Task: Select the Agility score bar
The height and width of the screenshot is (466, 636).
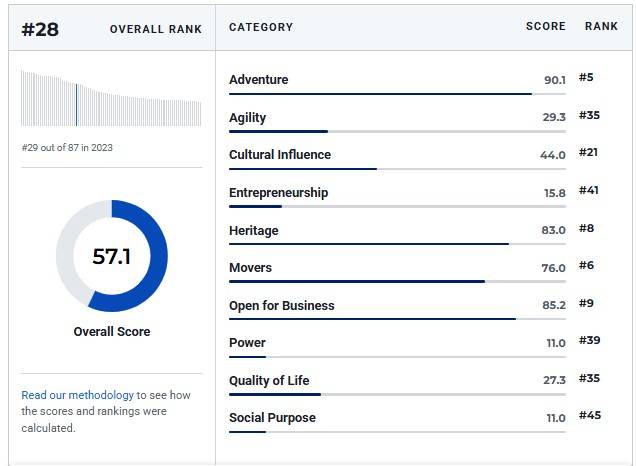Action: (x=397, y=131)
